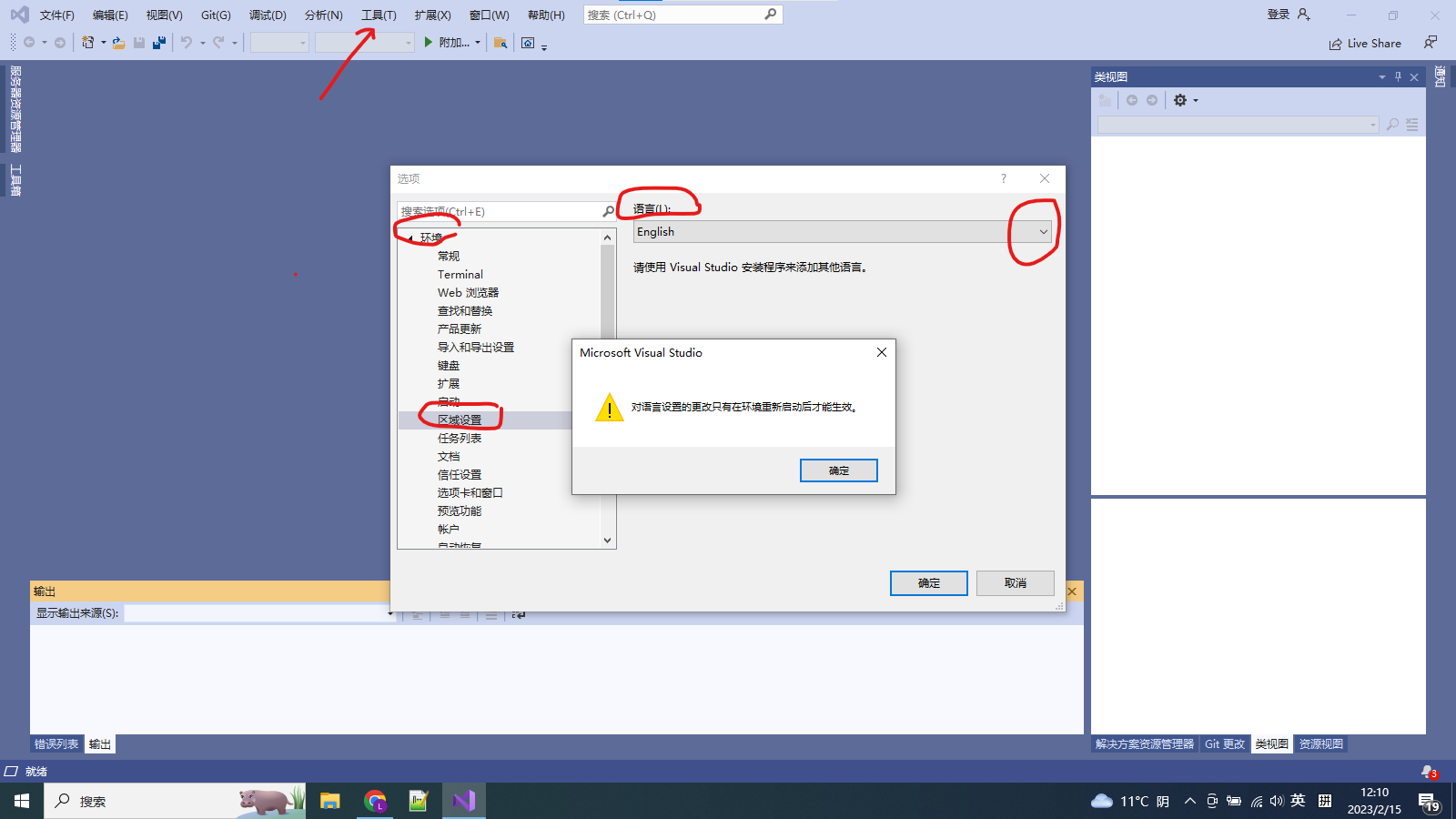1456x819 pixels.
Task: Click 确定 in the Microsoft Visual Studio warning
Action: pyautogui.click(x=839, y=470)
